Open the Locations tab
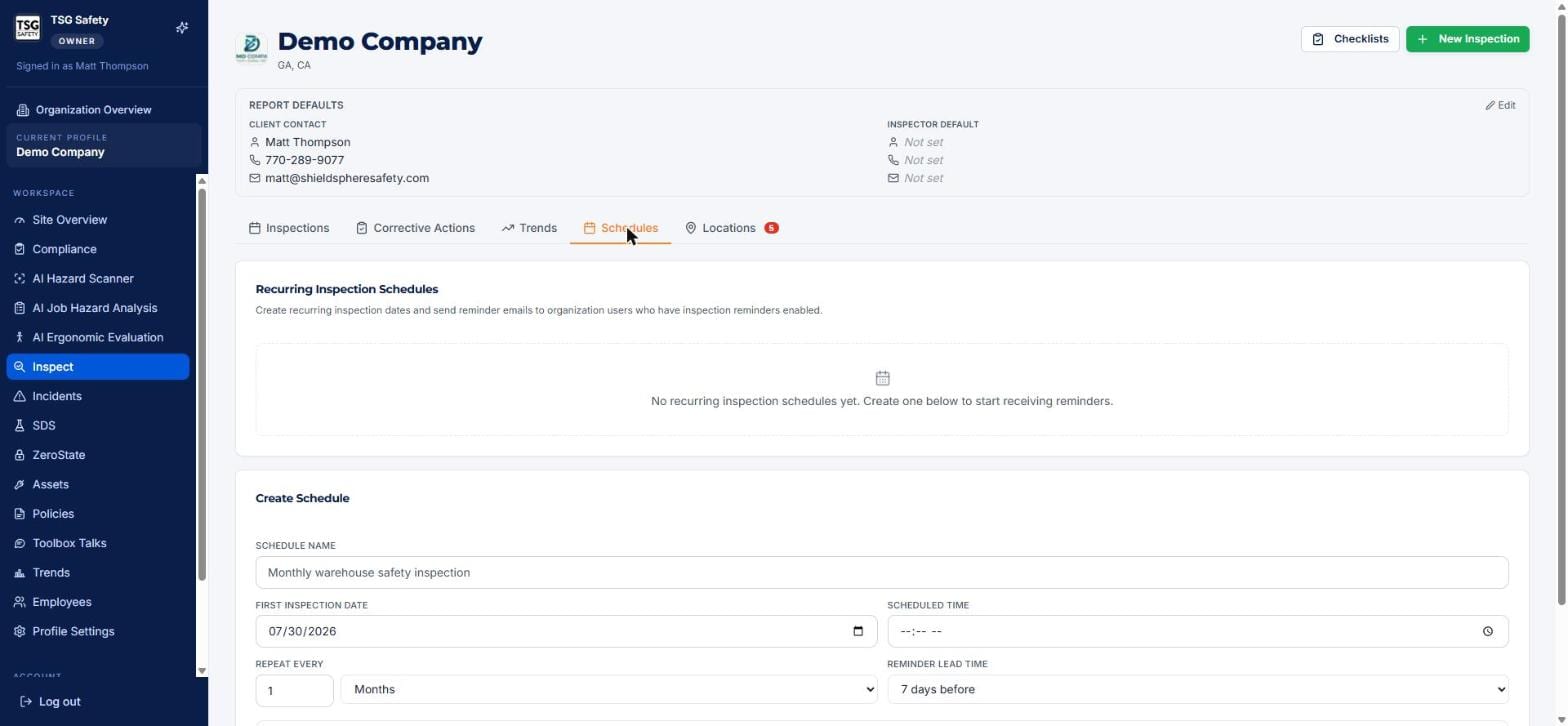Screen dimensions: 1568x726 731,228
